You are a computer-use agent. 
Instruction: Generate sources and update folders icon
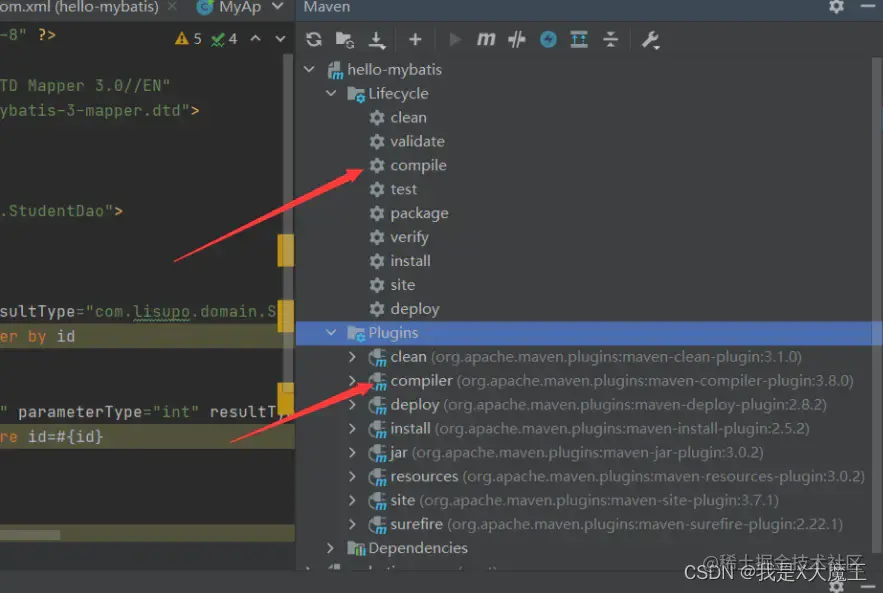coord(345,39)
